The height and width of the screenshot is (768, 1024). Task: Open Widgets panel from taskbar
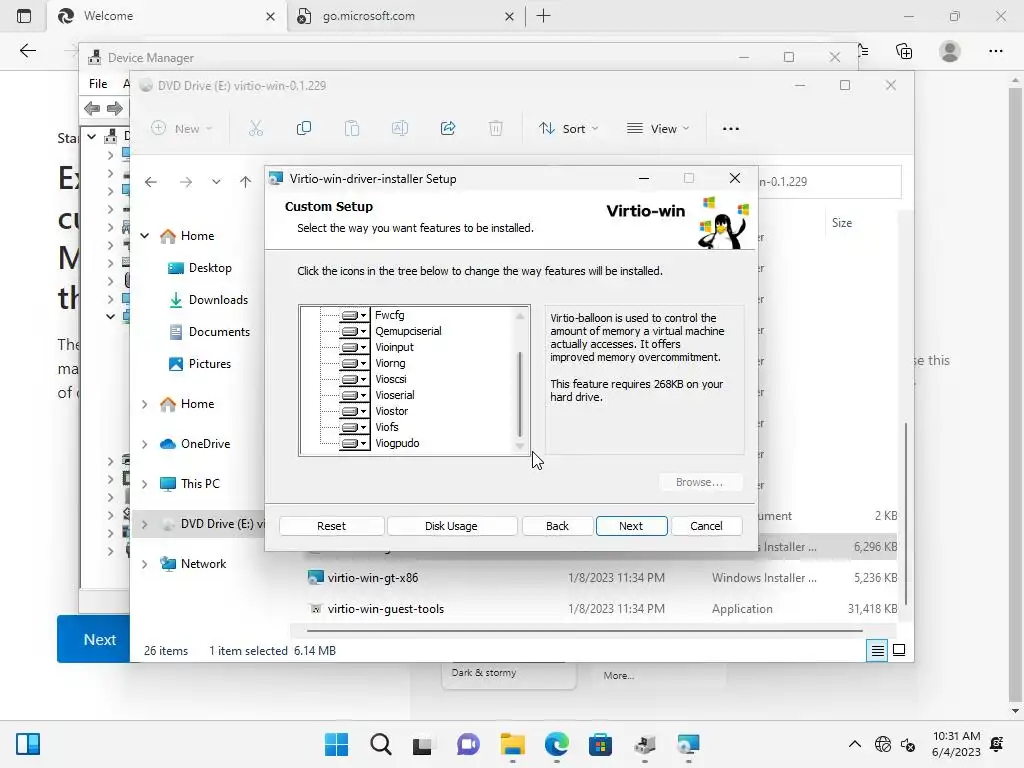pyautogui.click(x=28, y=744)
